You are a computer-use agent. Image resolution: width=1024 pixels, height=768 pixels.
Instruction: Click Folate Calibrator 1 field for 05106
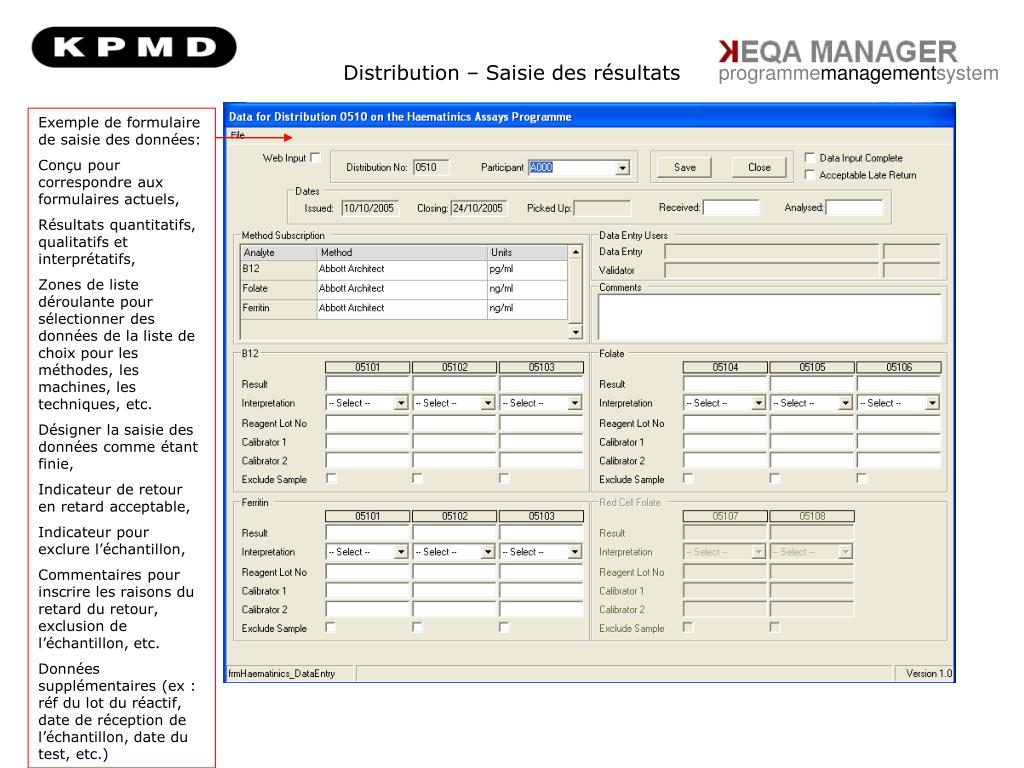899,442
